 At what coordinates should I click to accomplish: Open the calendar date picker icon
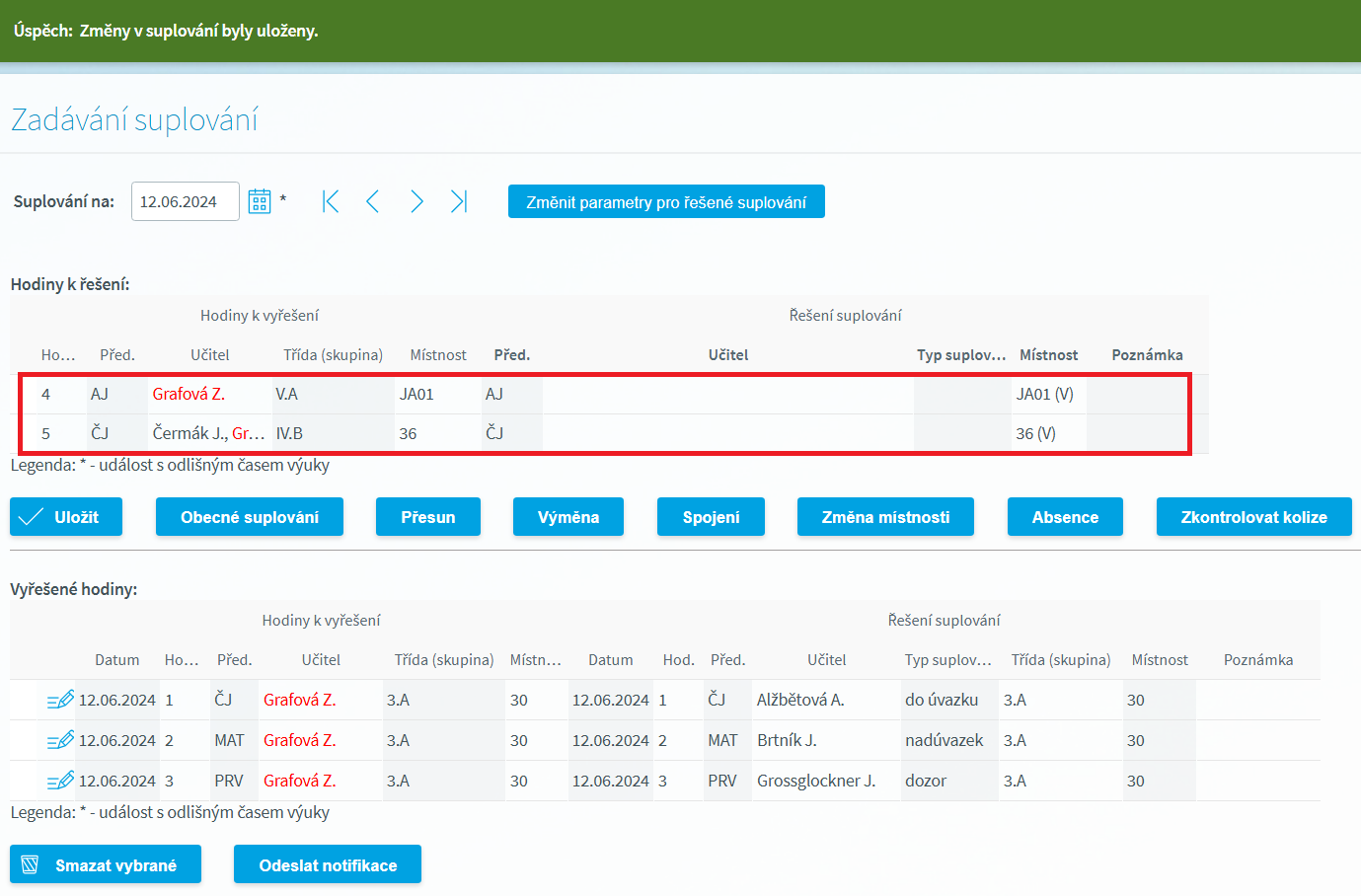point(260,201)
